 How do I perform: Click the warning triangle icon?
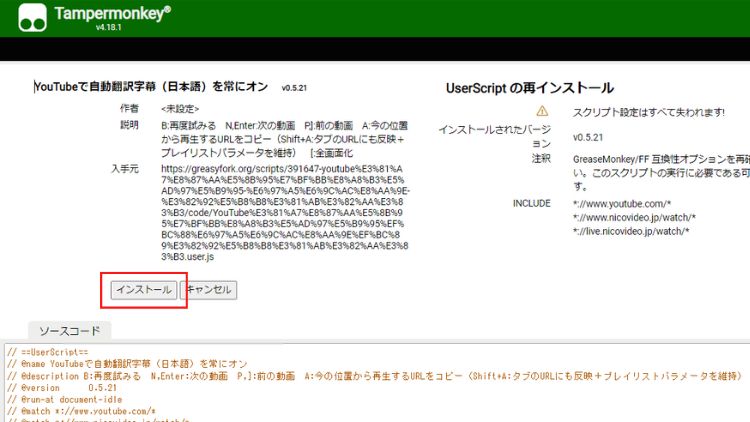542,111
